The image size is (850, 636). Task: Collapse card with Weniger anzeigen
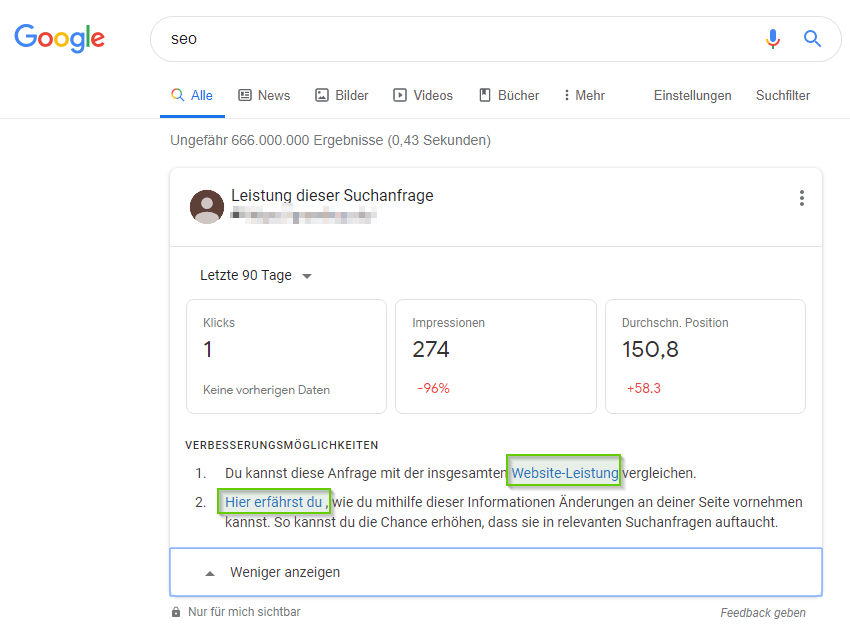[x=495, y=572]
